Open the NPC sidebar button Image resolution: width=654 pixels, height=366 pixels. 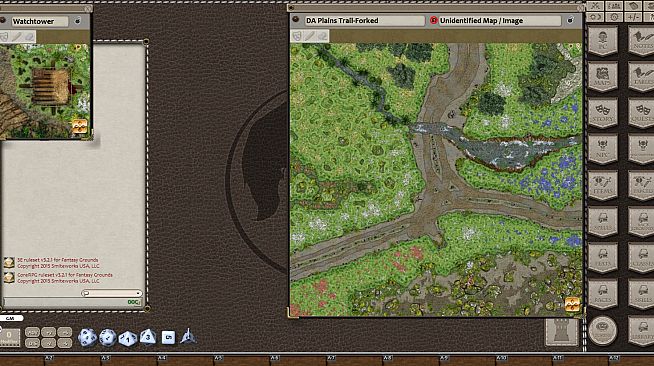[x=603, y=149]
